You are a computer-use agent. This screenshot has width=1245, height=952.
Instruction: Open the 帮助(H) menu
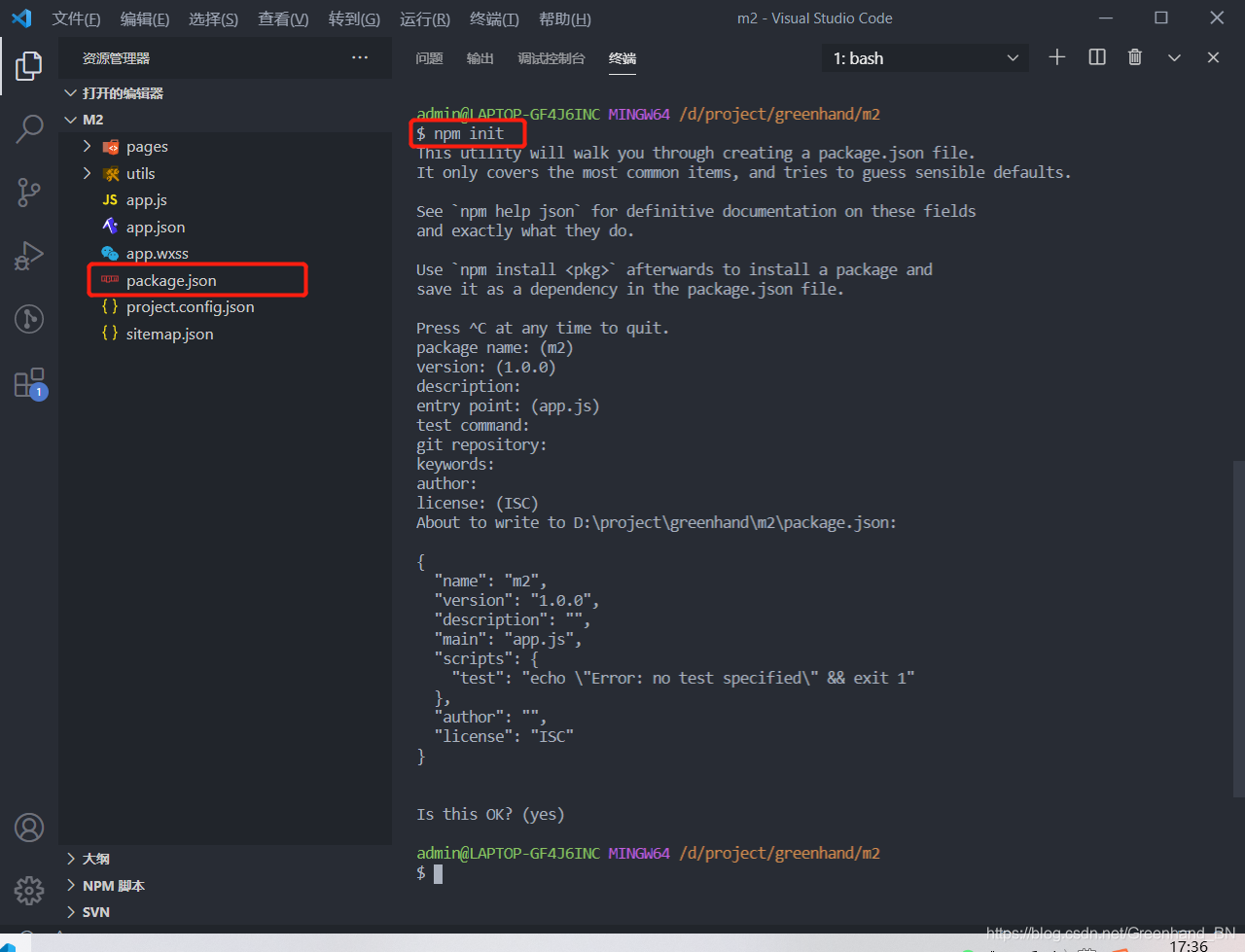[x=565, y=18]
